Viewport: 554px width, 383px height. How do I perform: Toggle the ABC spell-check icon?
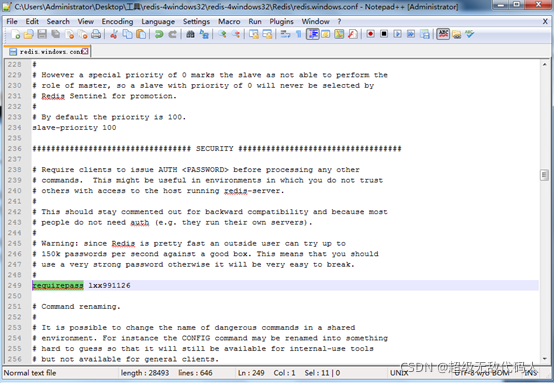click(443, 34)
